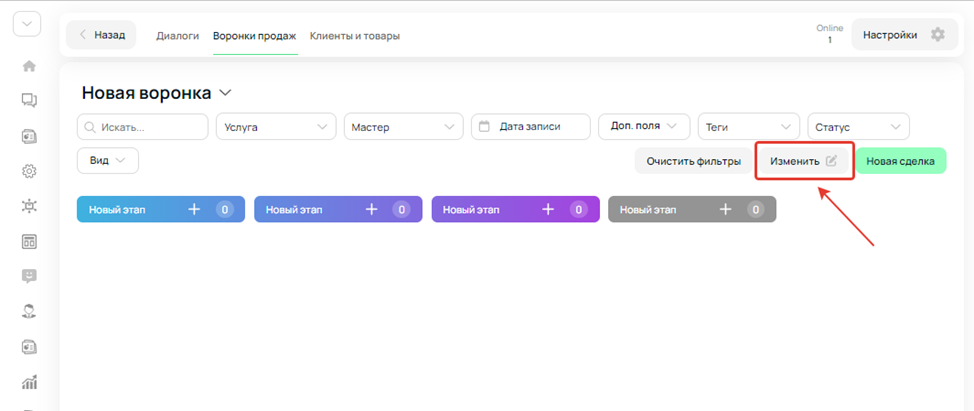Expand the Доп. поля dropdown
This screenshot has width=974, height=411.
coord(644,126)
